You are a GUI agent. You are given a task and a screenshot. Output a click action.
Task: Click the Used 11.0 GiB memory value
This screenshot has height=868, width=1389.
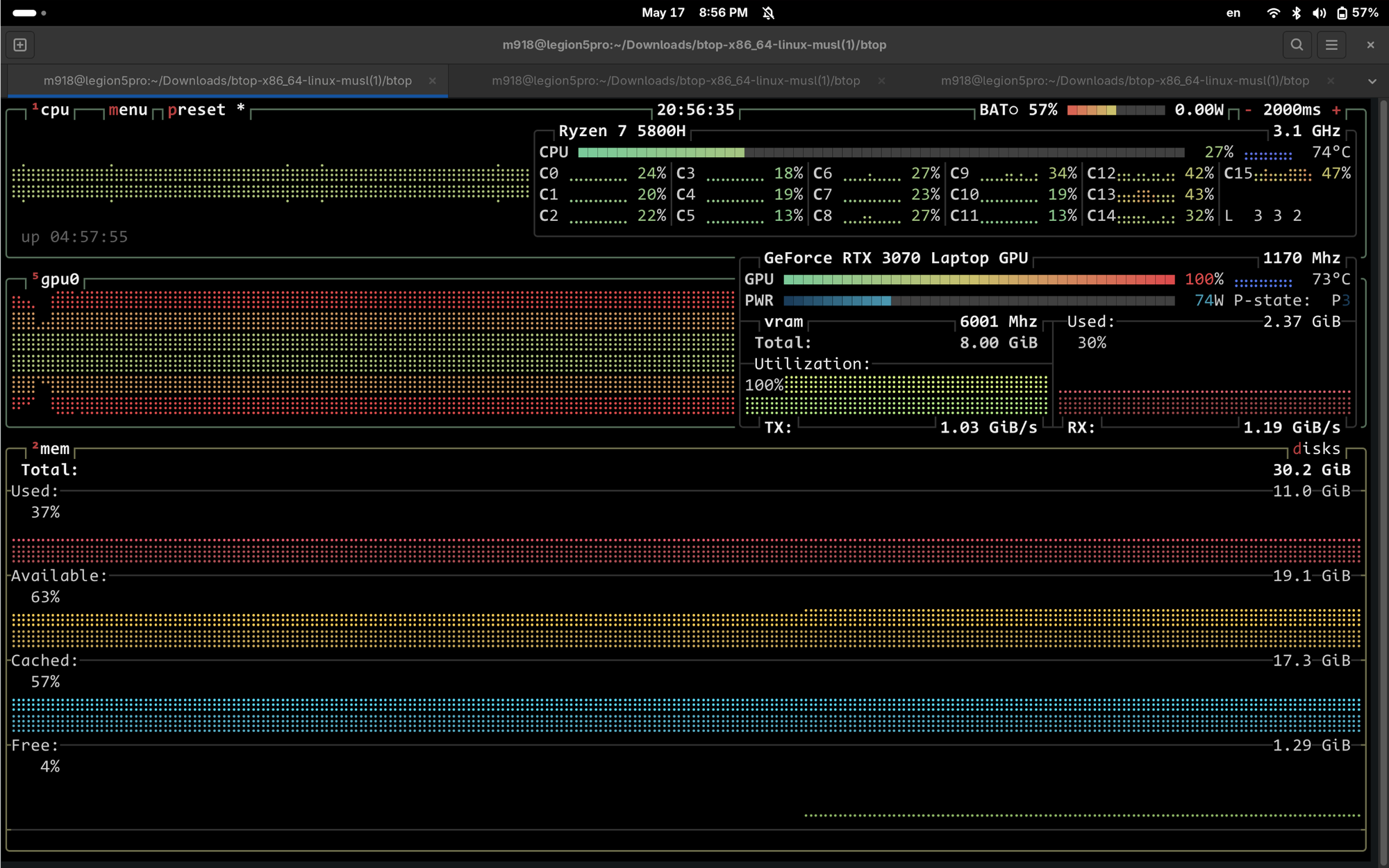coord(1311,491)
